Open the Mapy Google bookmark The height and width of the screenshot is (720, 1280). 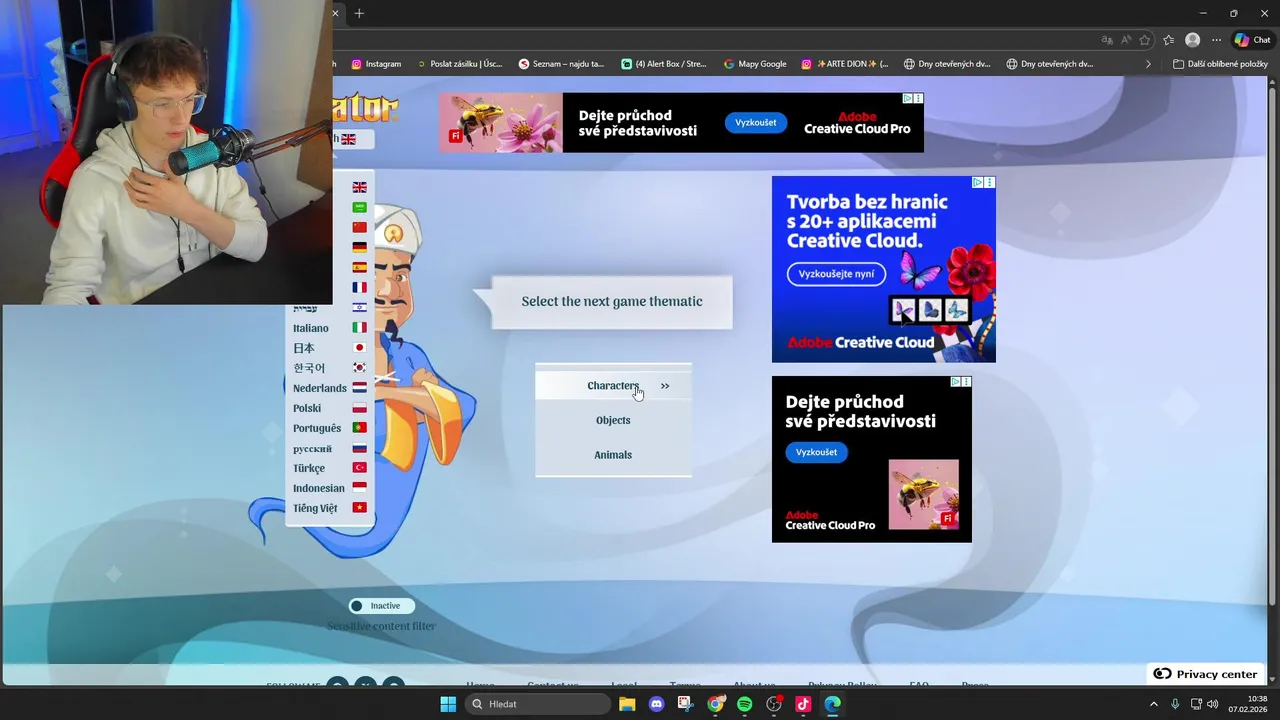point(755,64)
